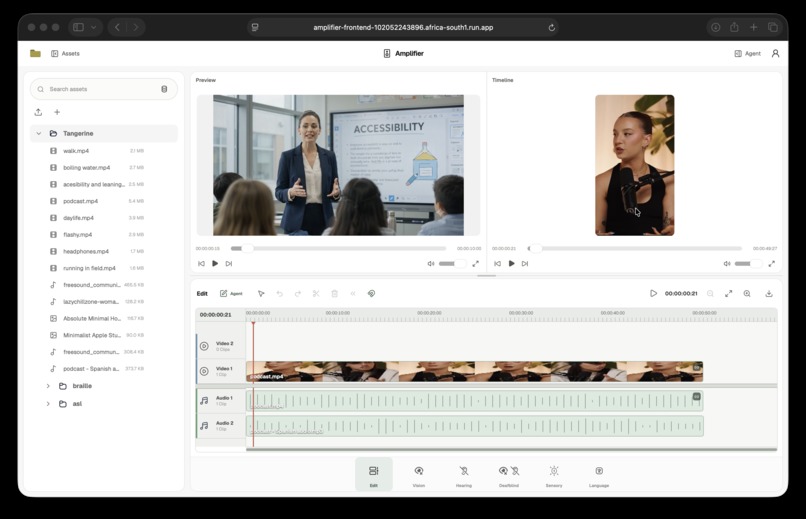Select the podcast.mp4 clip on Video 1

pyautogui.click(x=474, y=372)
